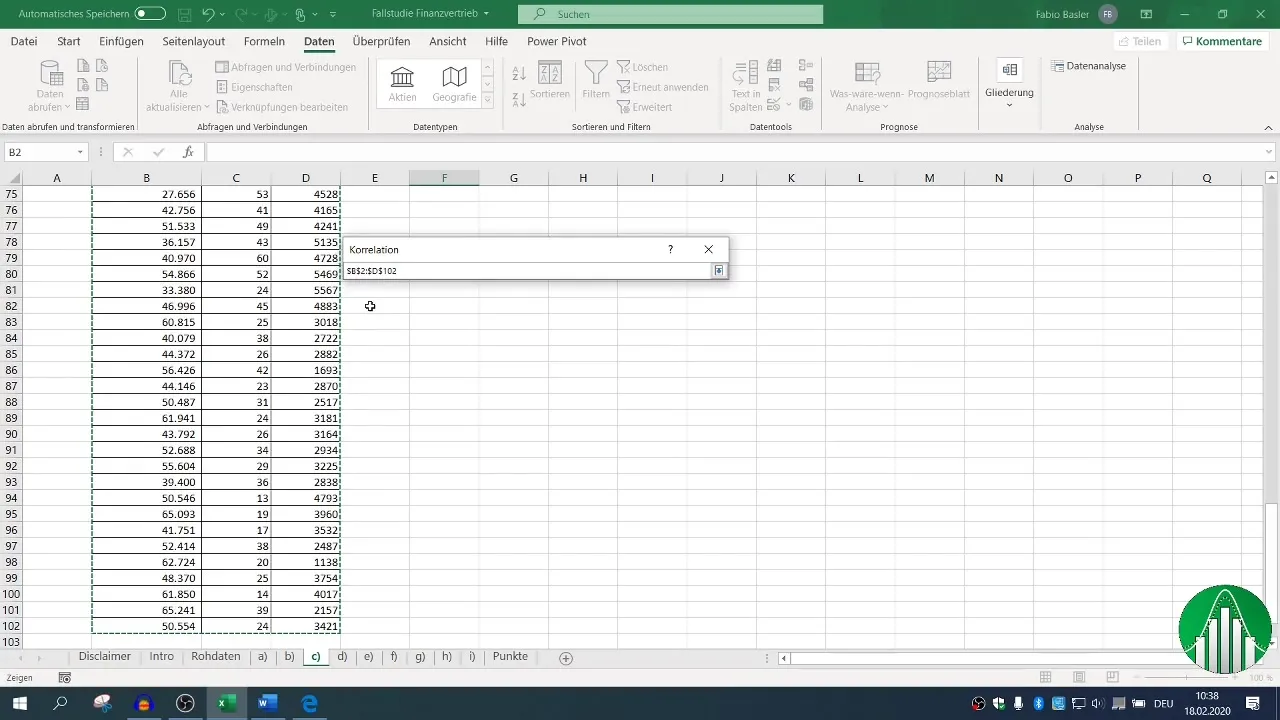
Task: Click the fx insert function icon
Action: coord(188,152)
